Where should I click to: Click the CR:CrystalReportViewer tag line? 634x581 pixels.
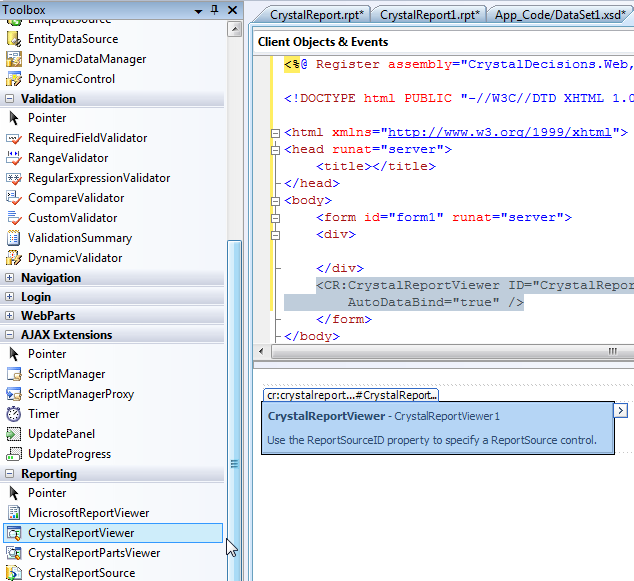pos(475,285)
